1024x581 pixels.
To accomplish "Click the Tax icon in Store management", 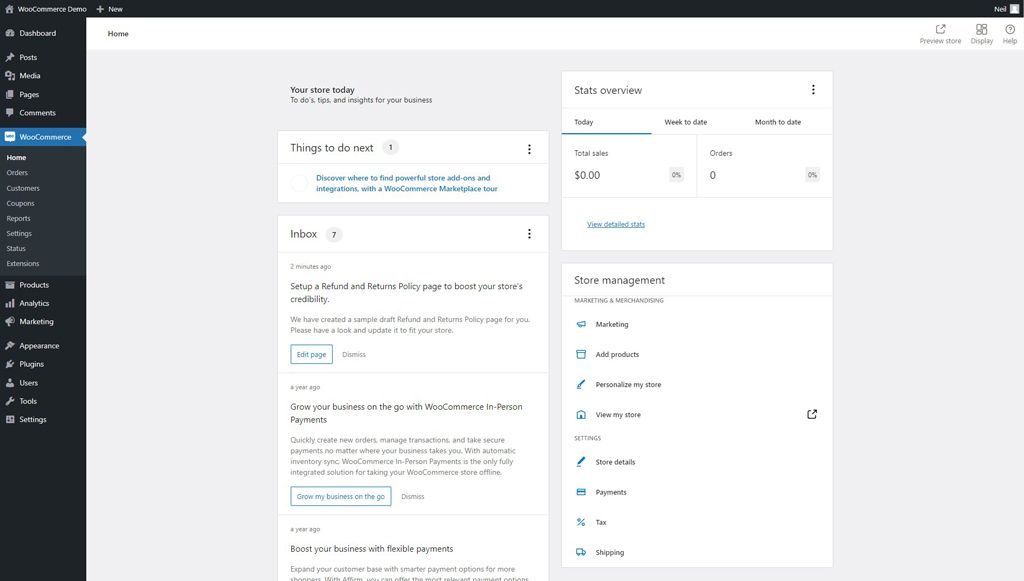I will point(581,522).
